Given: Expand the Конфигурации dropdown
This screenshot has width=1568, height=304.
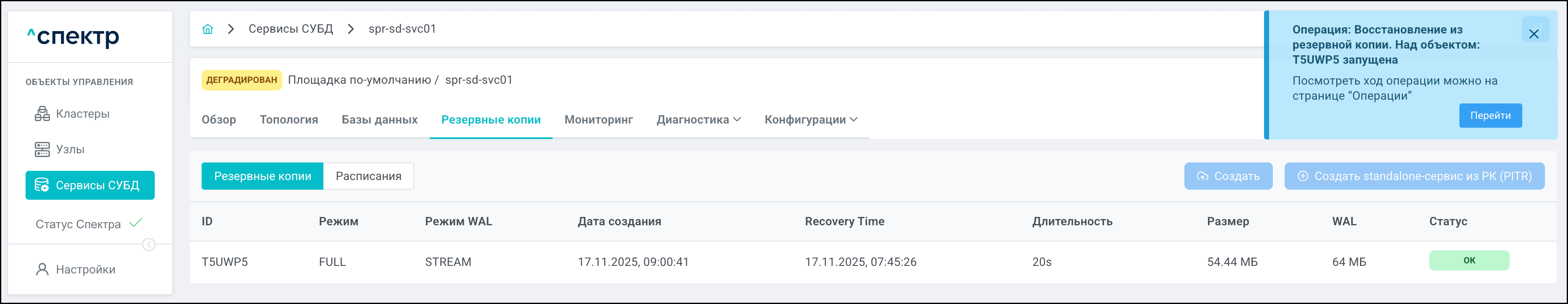Looking at the screenshot, I should (810, 120).
